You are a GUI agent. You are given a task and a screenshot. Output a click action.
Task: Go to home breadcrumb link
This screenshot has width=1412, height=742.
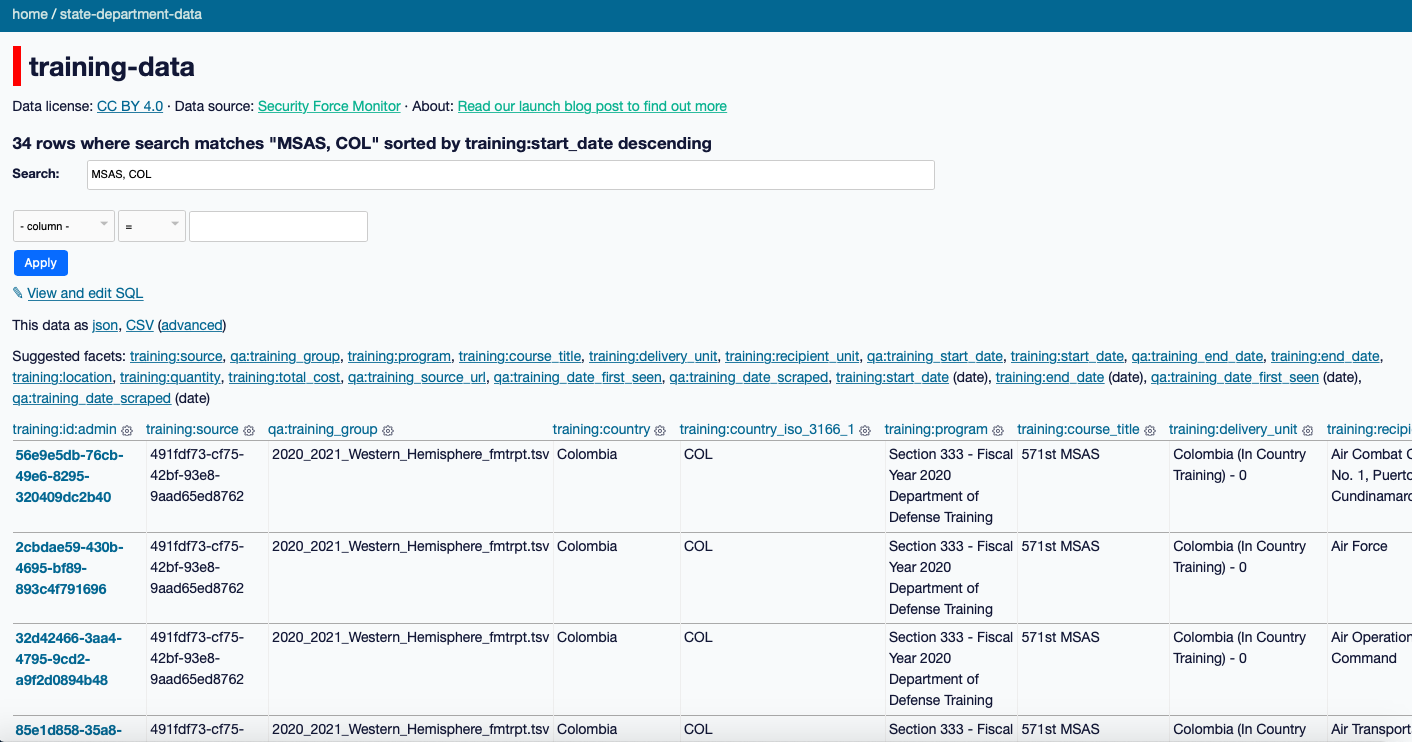point(29,15)
